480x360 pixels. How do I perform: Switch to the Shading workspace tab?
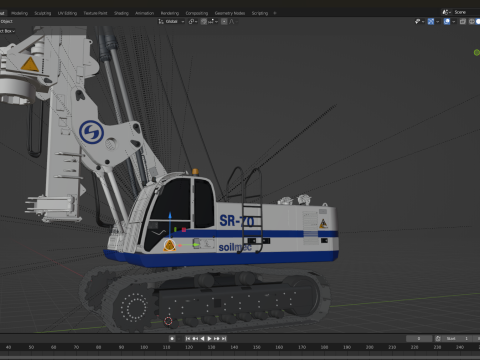tap(121, 13)
